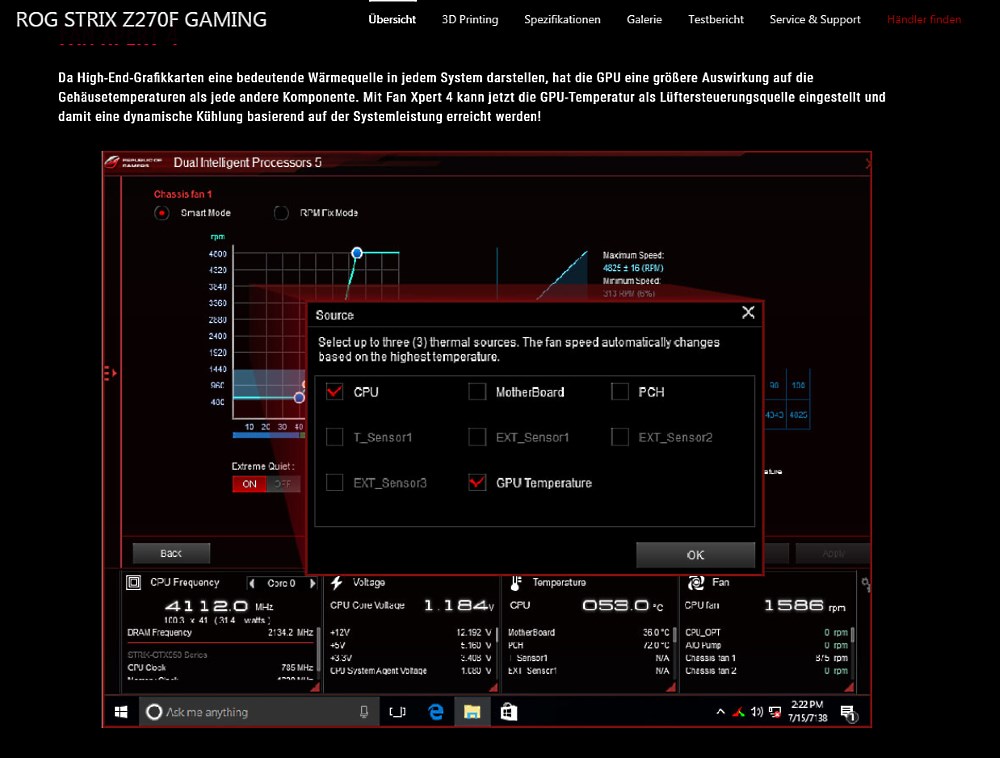
Task: Show previous core with left arrow
Action: coord(252,583)
